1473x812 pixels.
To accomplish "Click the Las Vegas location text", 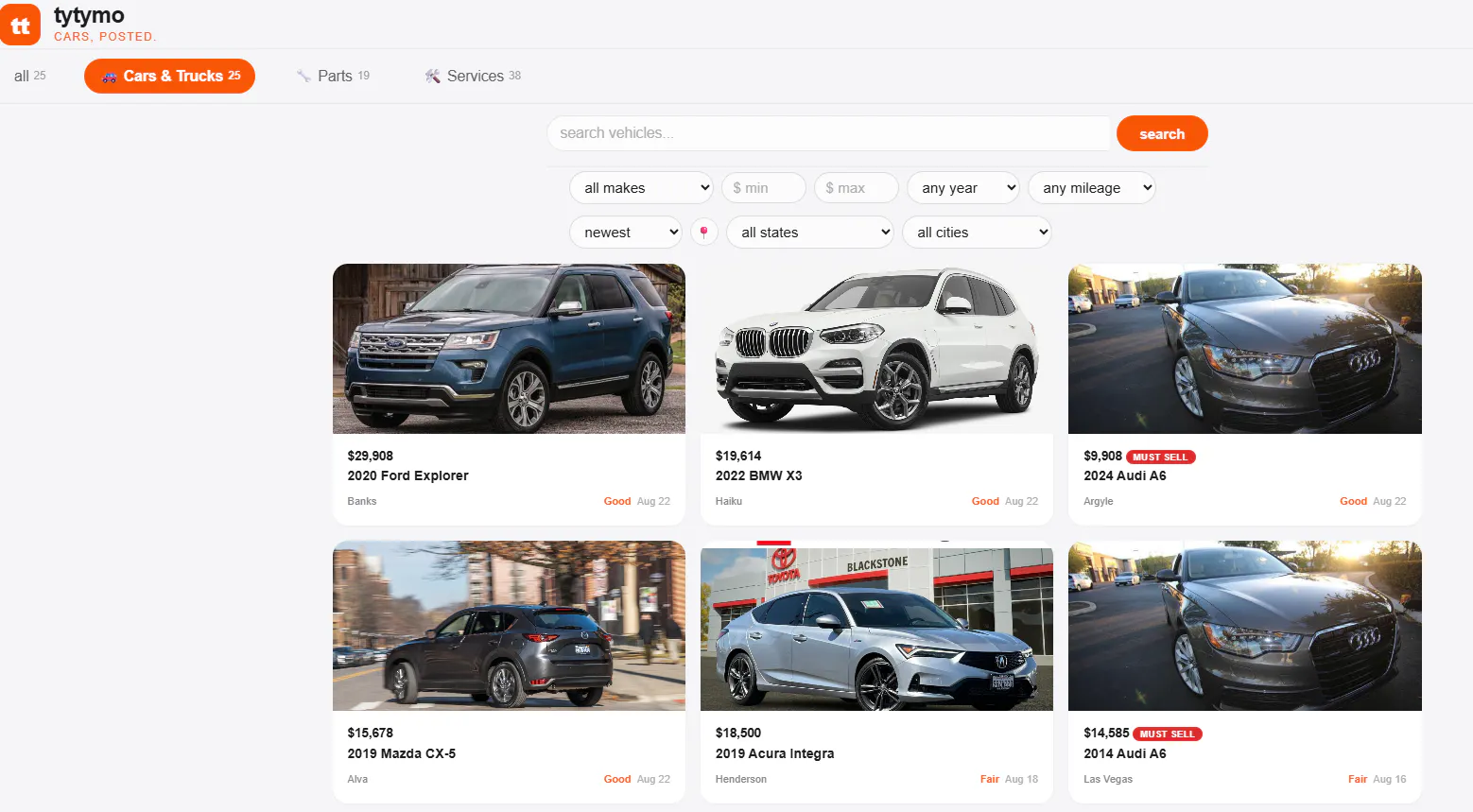I will point(1108,779).
